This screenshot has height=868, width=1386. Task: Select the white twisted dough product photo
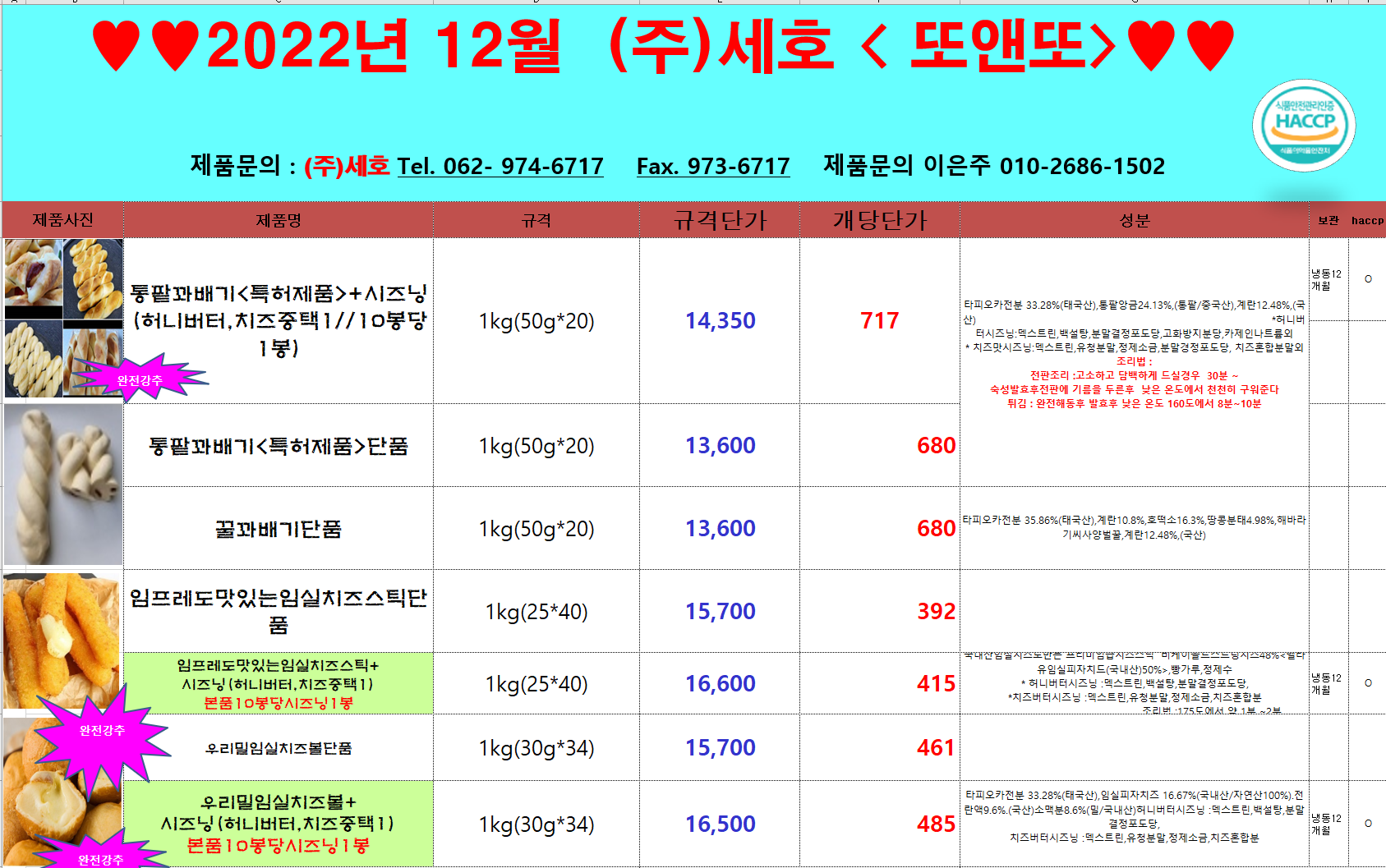tap(63, 485)
